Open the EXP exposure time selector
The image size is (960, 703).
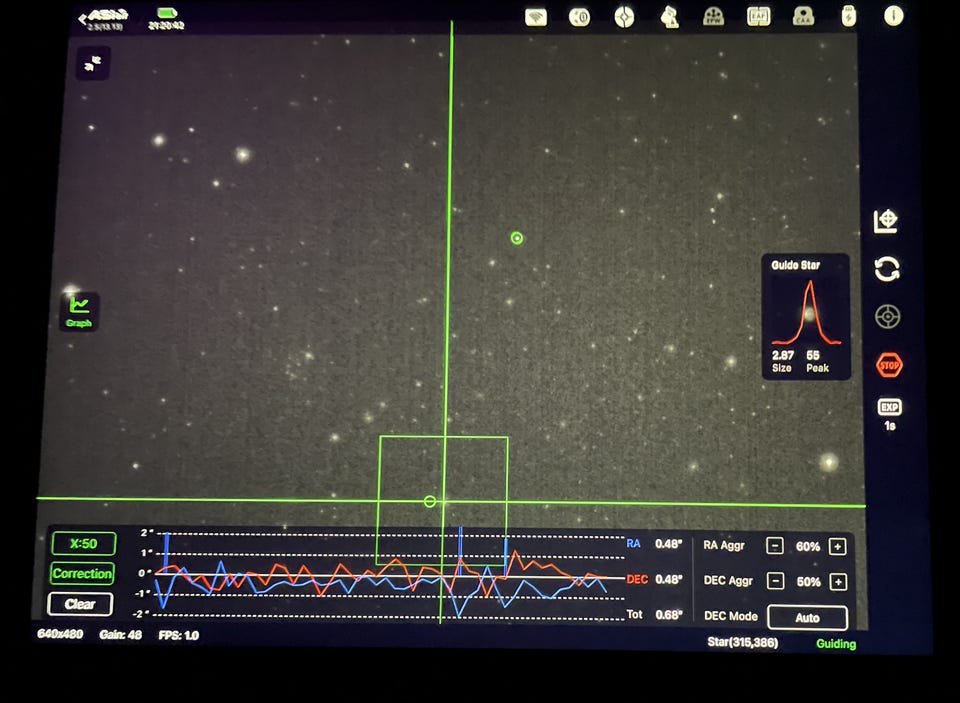point(889,408)
